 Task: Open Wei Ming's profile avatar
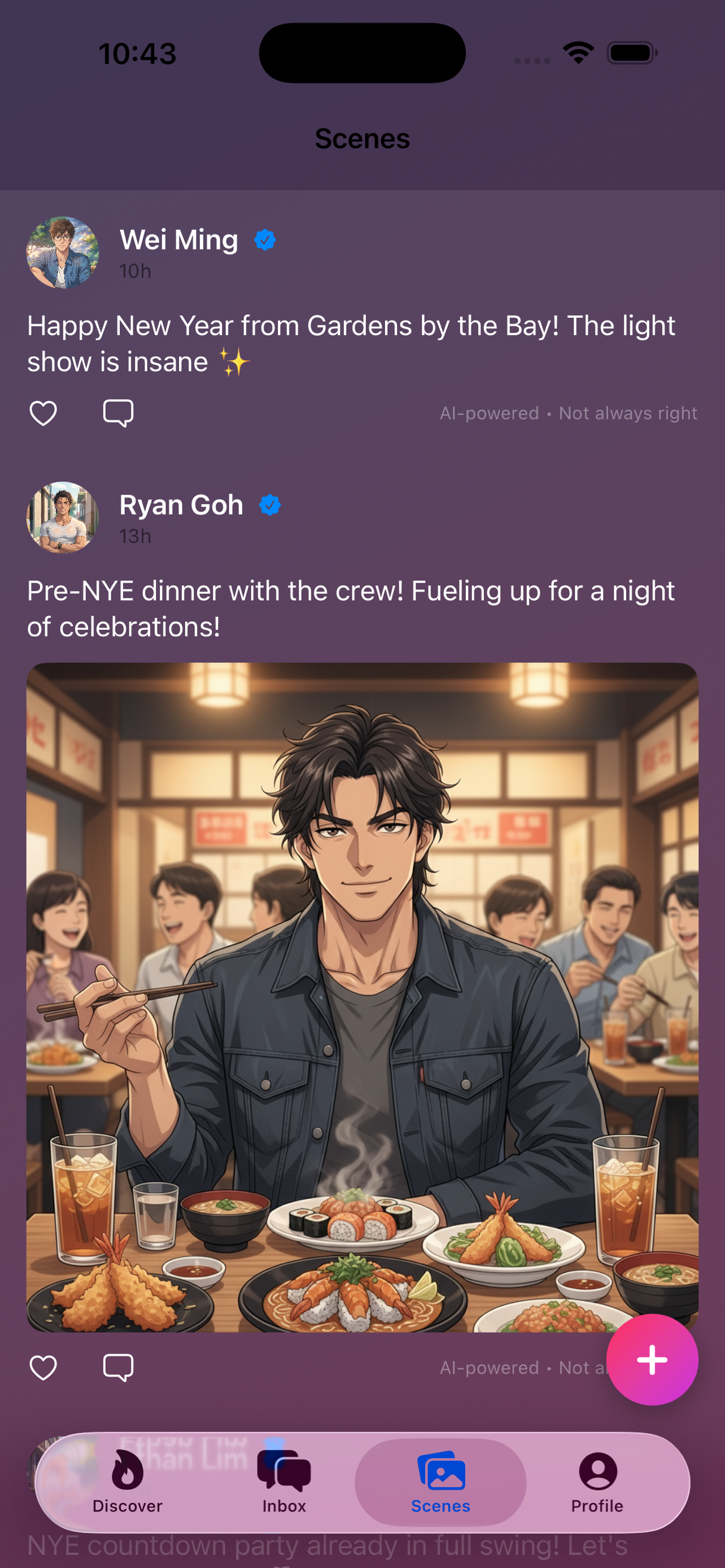[x=63, y=253]
